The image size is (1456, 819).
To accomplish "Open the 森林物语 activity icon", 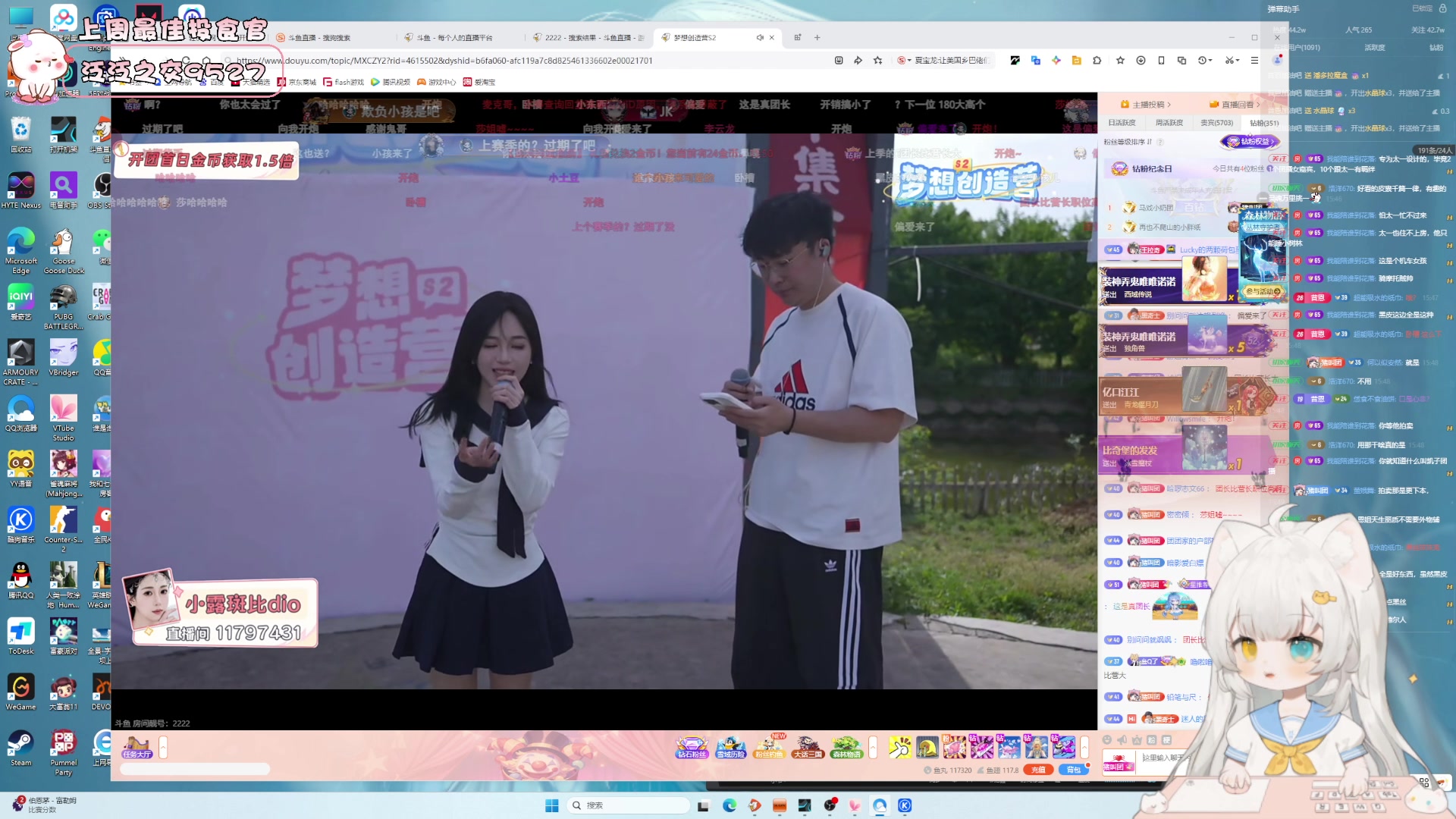I will (846, 747).
